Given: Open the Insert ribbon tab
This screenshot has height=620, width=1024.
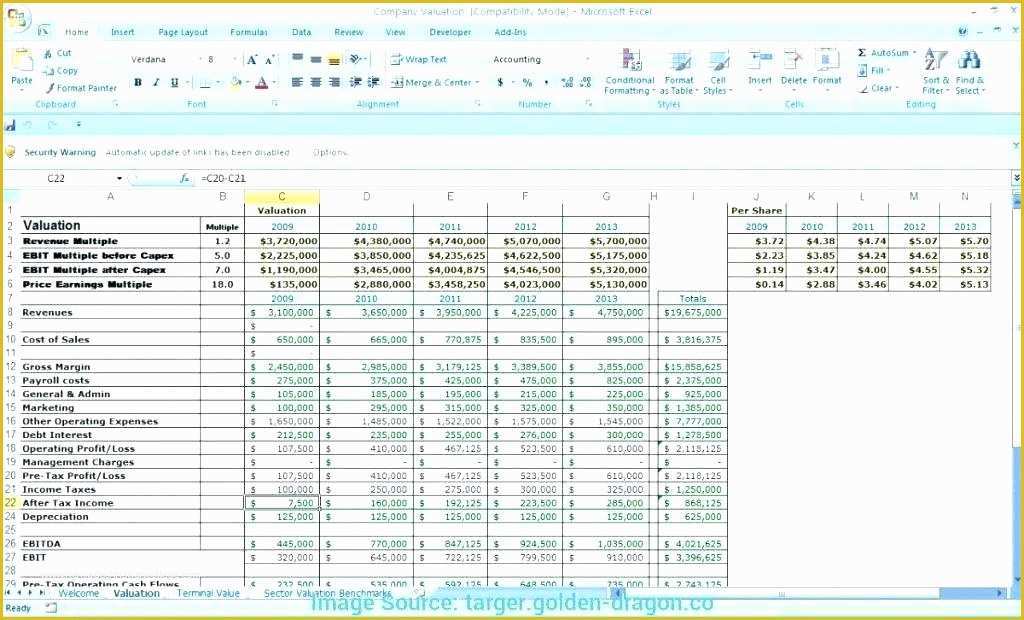Looking at the screenshot, I should coord(122,32).
